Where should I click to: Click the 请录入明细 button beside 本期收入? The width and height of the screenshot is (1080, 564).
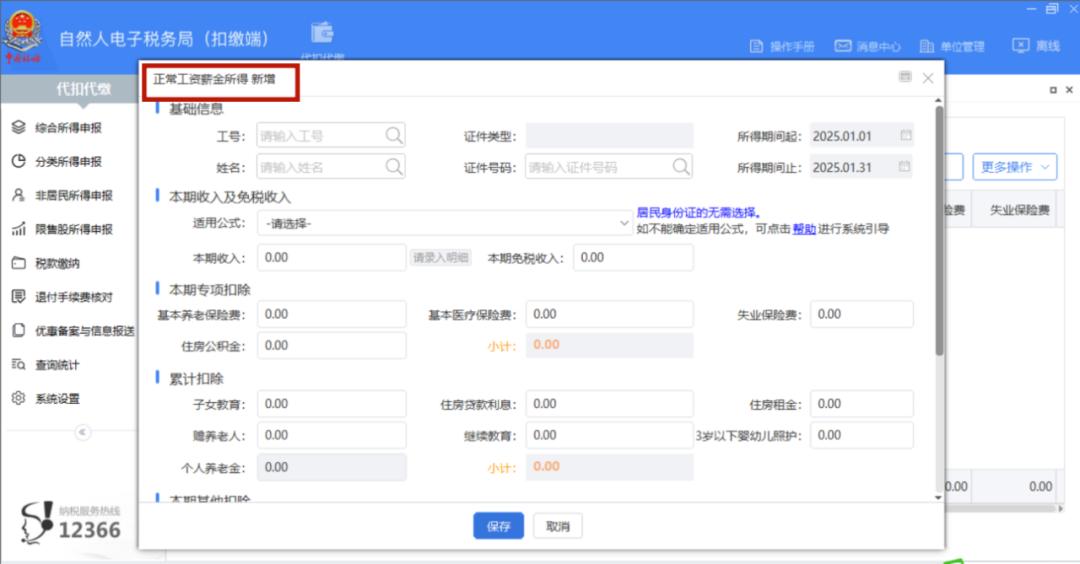tap(440, 258)
